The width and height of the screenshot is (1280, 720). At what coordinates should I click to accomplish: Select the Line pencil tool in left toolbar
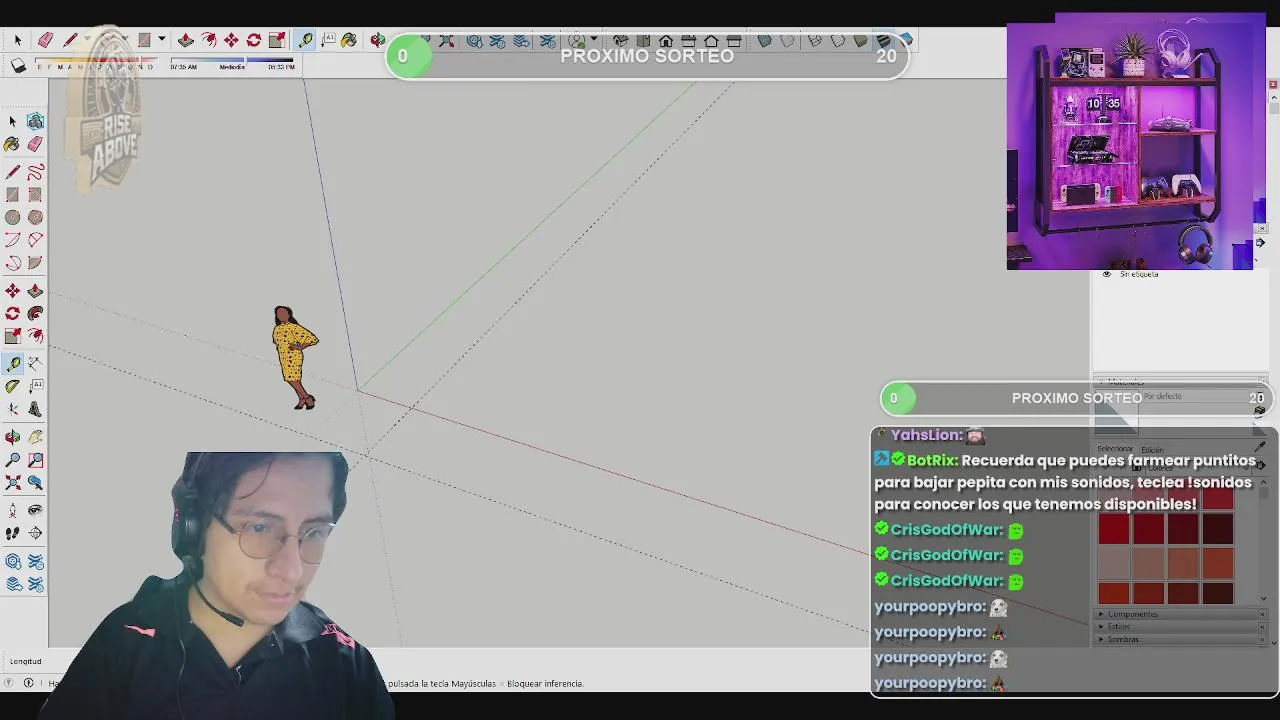click(x=13, y=173)
